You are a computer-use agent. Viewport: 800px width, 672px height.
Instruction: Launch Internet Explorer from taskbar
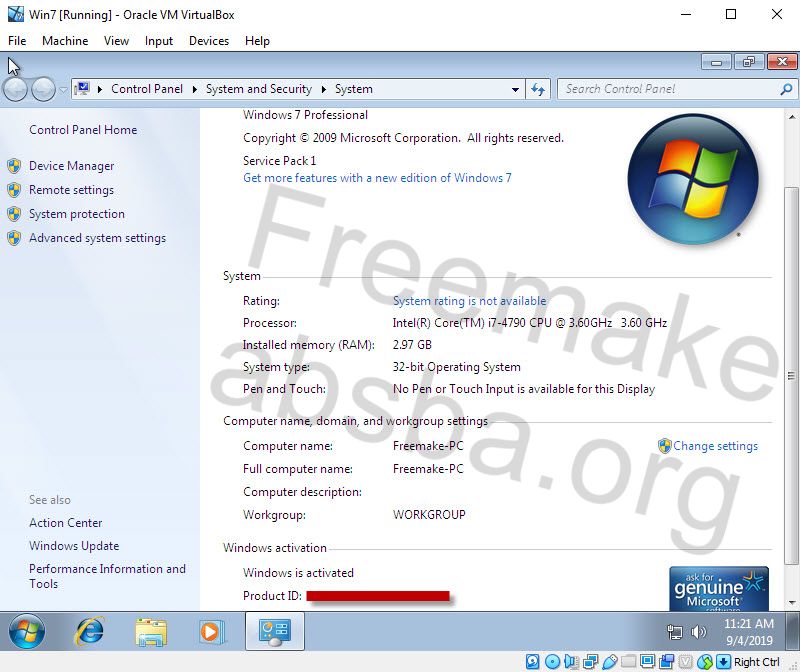90,632
